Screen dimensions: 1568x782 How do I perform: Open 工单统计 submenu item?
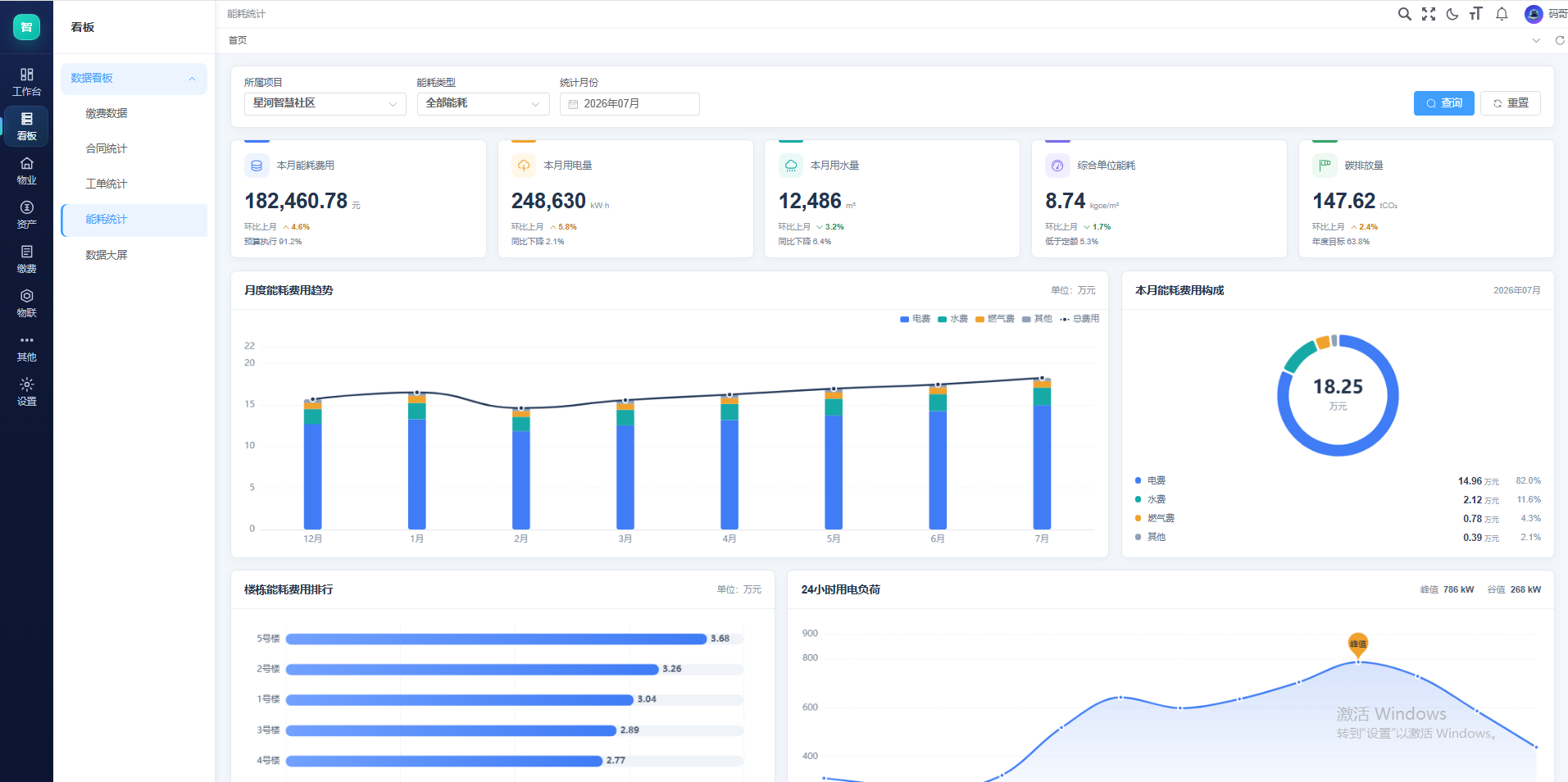click(134, 184)
